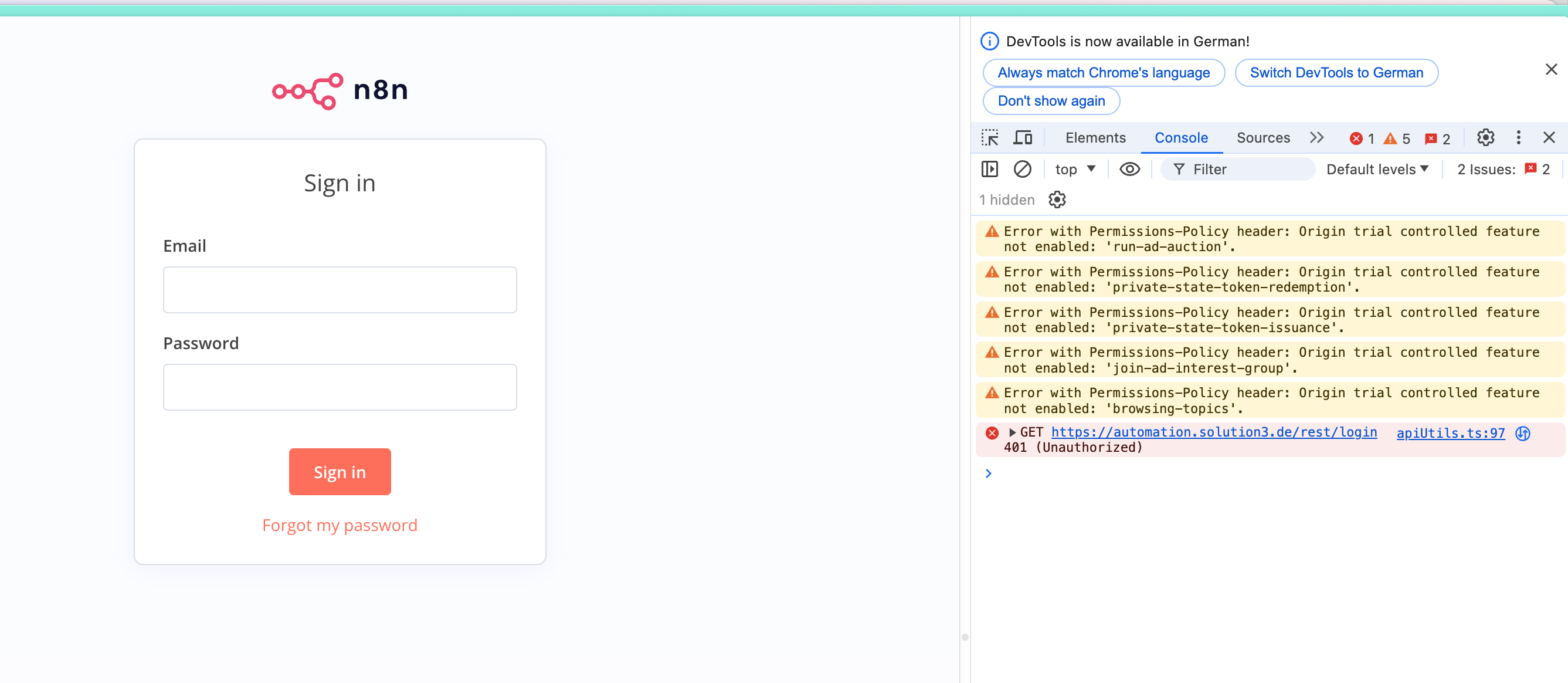
Task: Click the info icon in the language banner
Action: coord(989,42)
